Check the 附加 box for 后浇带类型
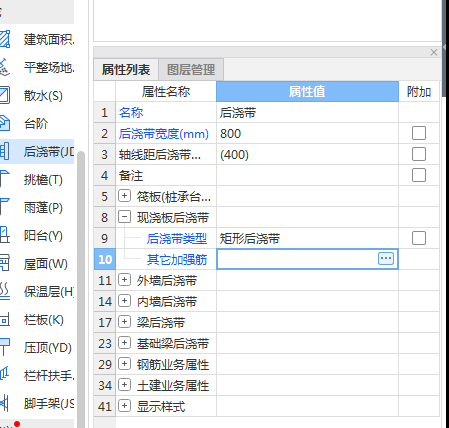Screen dimensions: 449x428 point(419,238)
